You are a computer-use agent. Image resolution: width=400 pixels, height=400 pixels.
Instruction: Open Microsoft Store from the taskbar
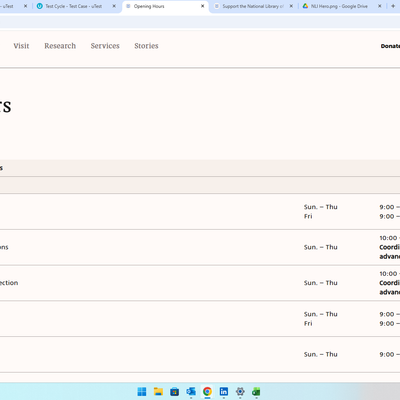click(x=174, y=392)
